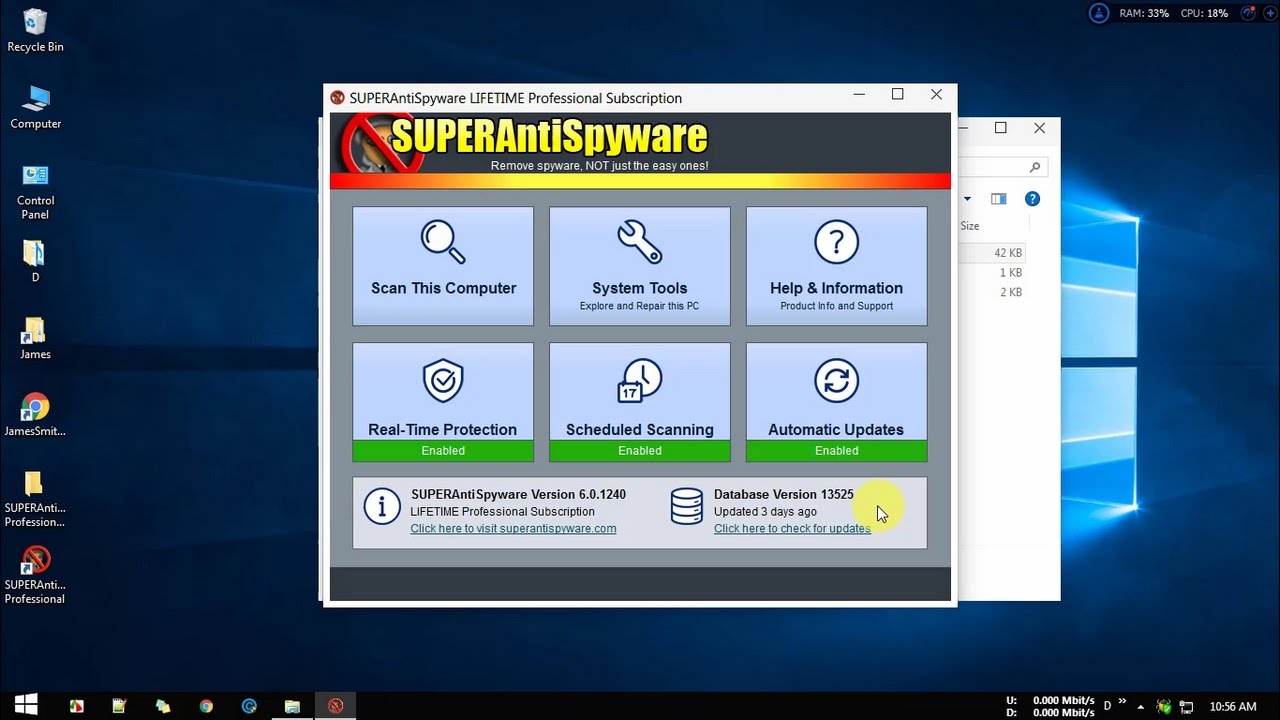Open JamesSmit Chrome shortcut on desktop
This screenshot has width=1280, height=720.
pos(35,415)
